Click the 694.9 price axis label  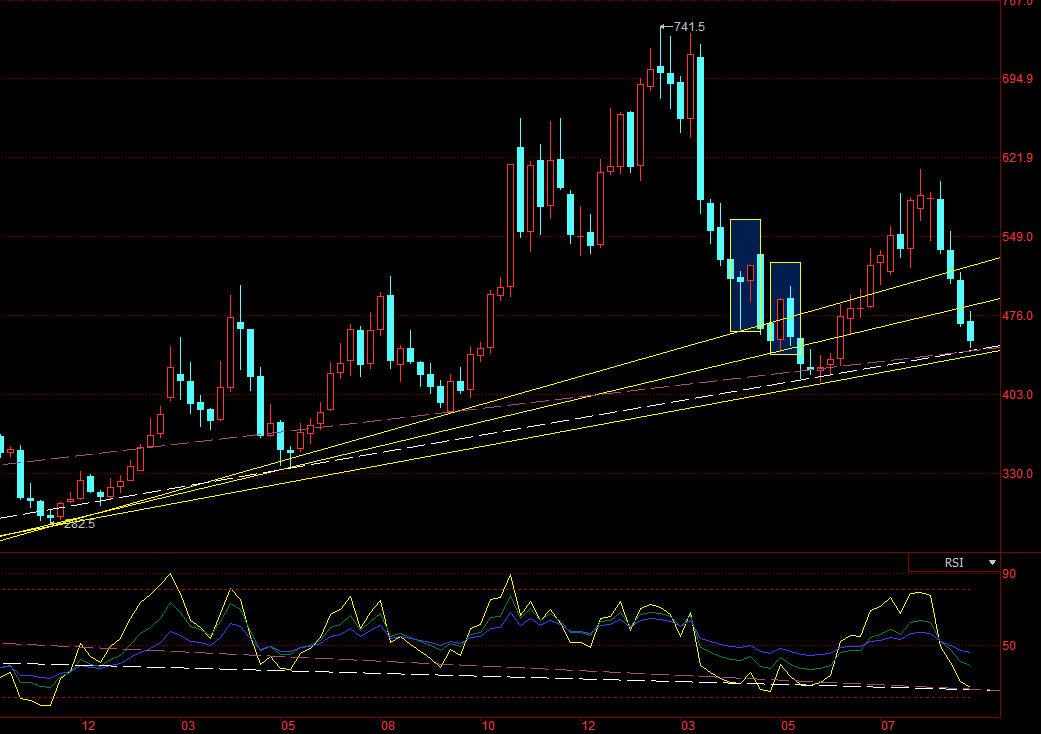click(x=1017, y=78)
